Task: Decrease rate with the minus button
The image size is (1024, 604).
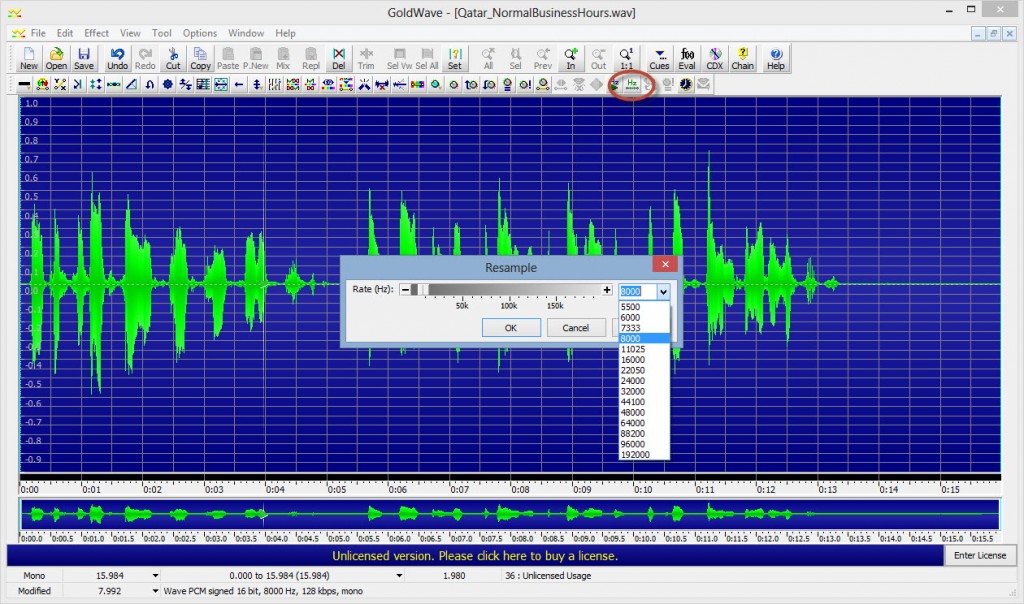Action: click(x=405, y=290)
